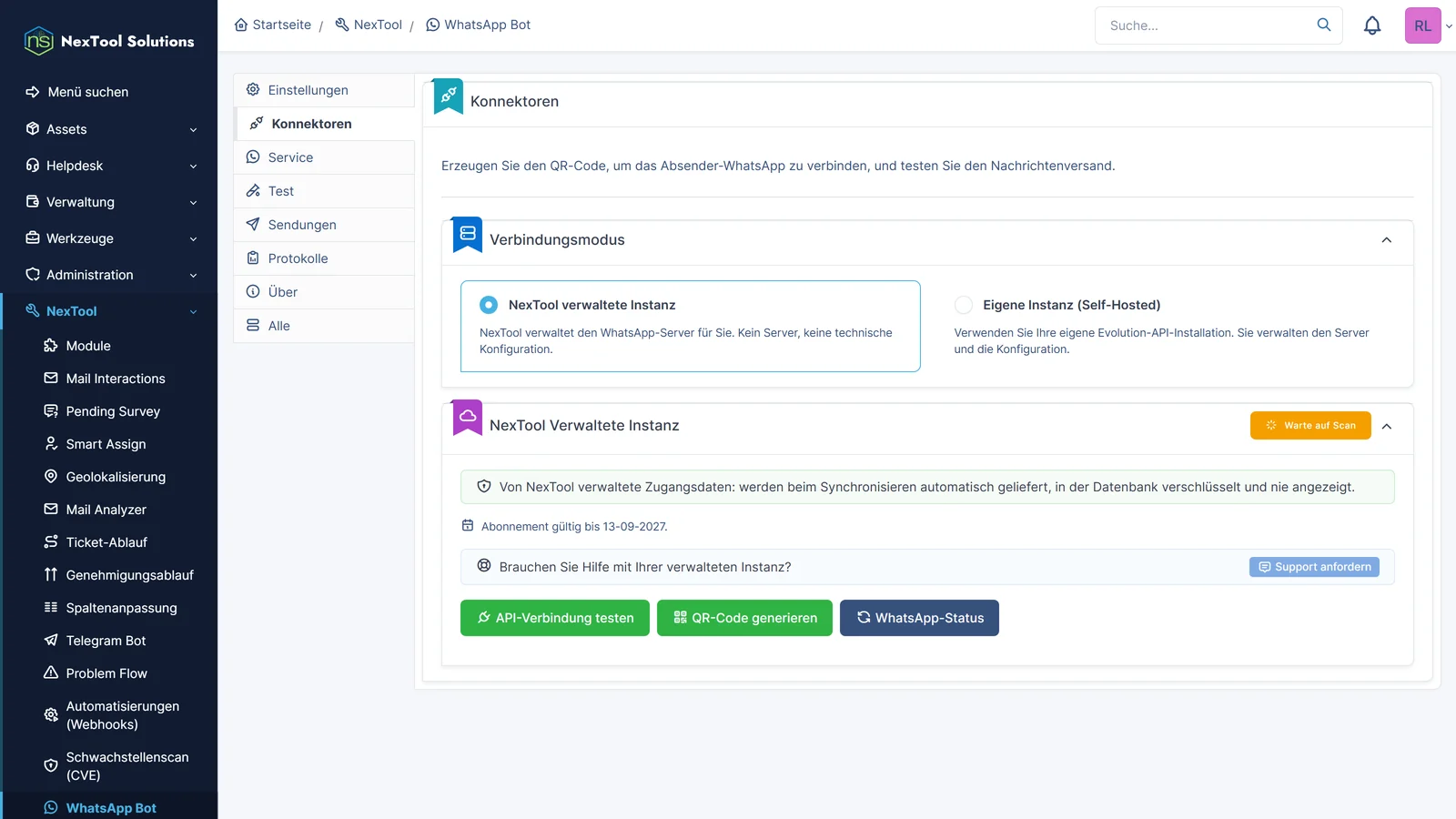The height and width of the screenshot is (819, 1456).
Task: Expand the Verwaltung menu chevron
Action: pyautogui.click(x=193, y=203)
